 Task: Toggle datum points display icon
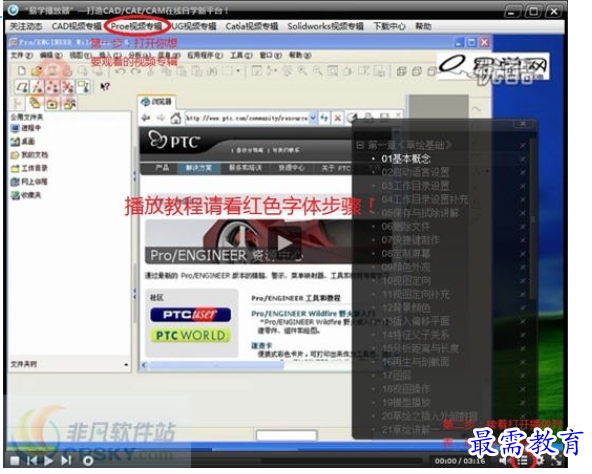click(x=52, y=87)
